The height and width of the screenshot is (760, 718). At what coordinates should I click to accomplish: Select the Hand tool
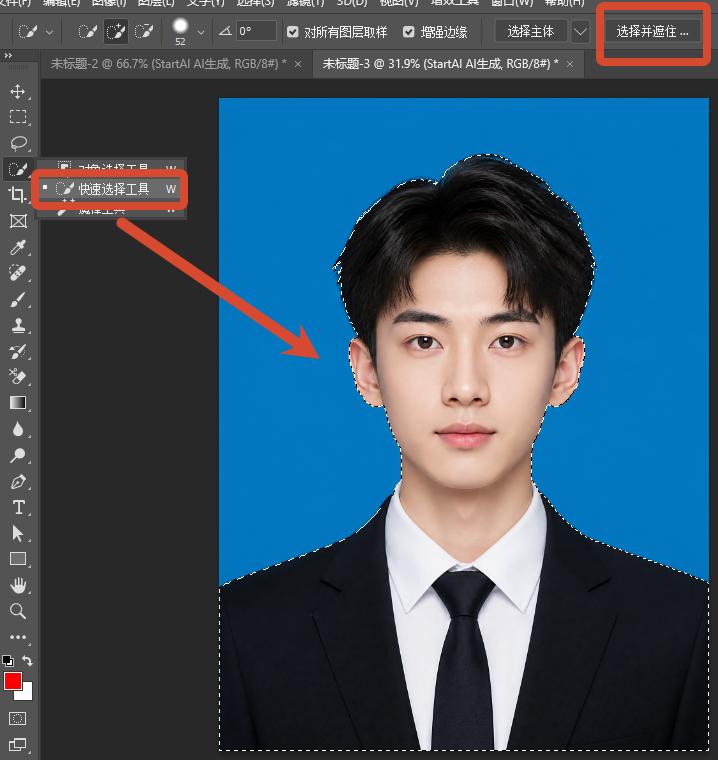tap(18, 586)
